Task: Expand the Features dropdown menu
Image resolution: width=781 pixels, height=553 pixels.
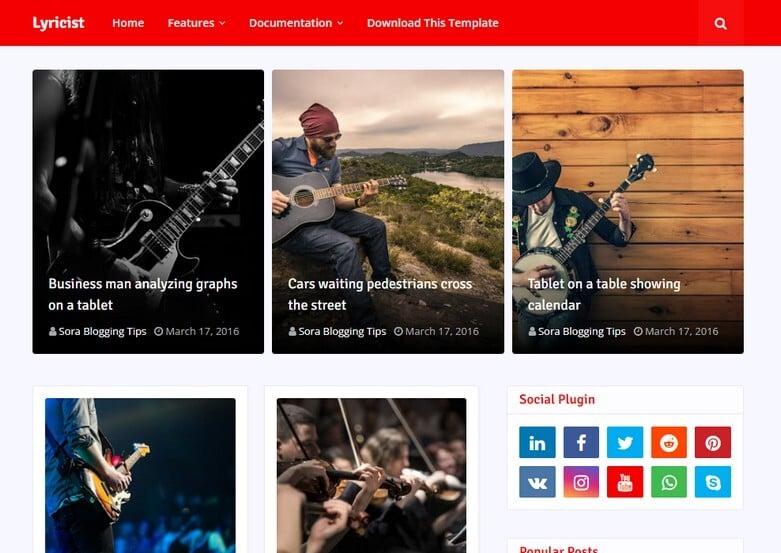Action: (x=196, y=23)
